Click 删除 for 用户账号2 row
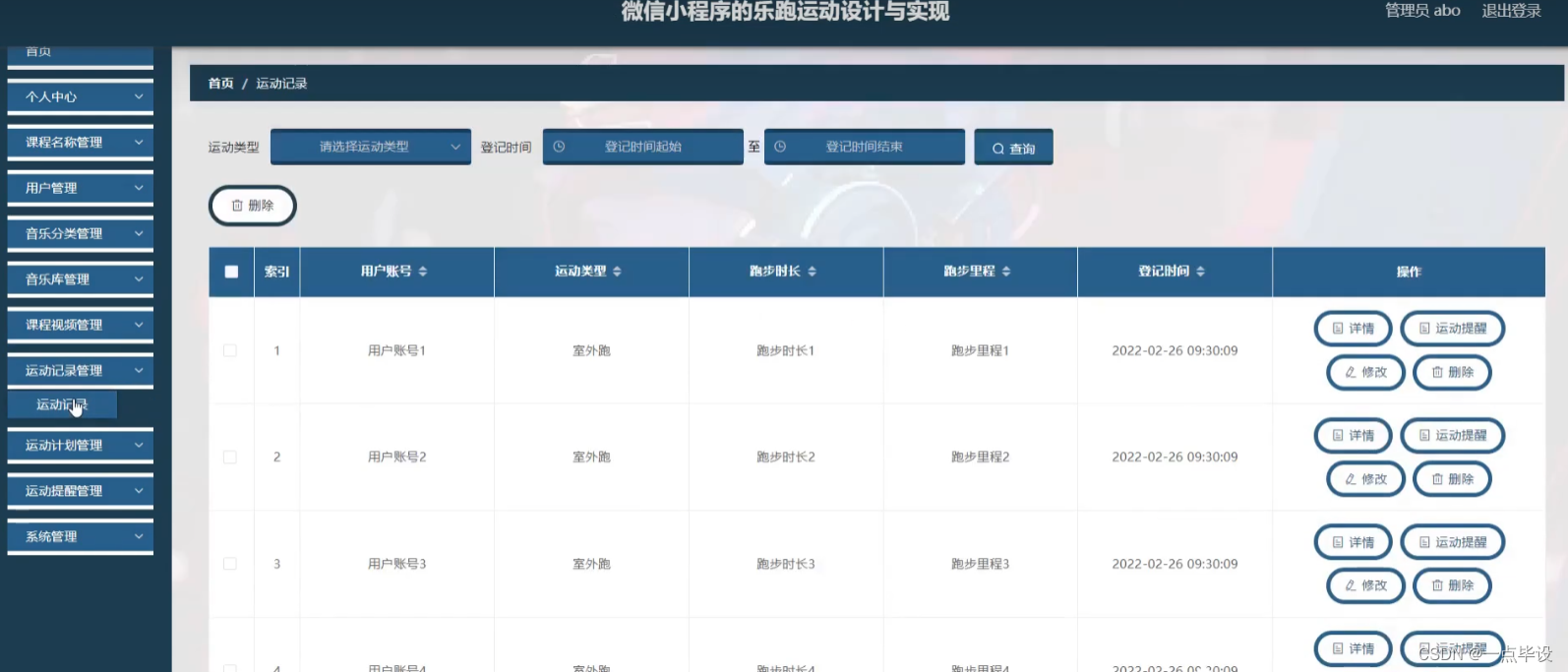1568x672 pixels. click(x=1452, y=479)
